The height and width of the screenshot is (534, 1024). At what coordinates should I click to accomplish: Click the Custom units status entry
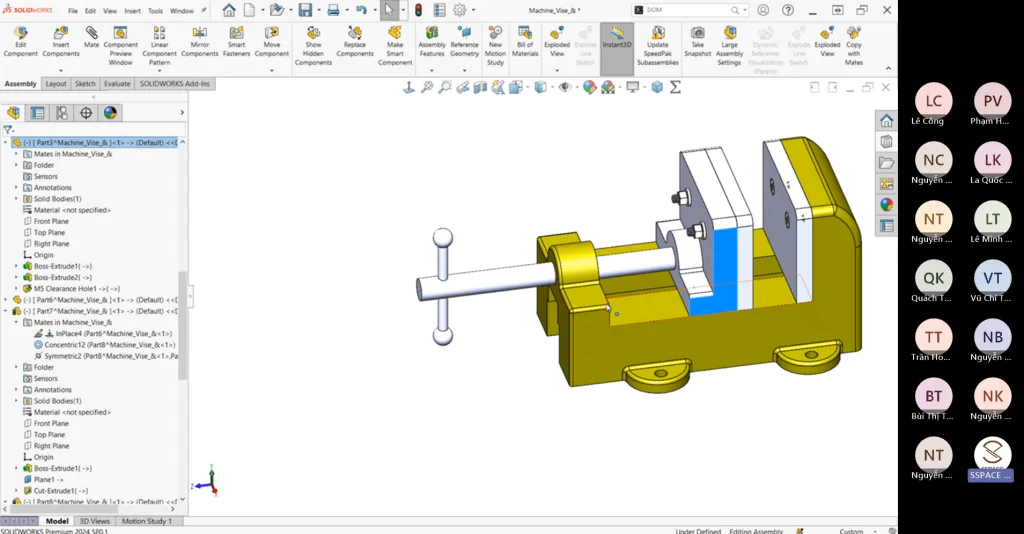851,531
